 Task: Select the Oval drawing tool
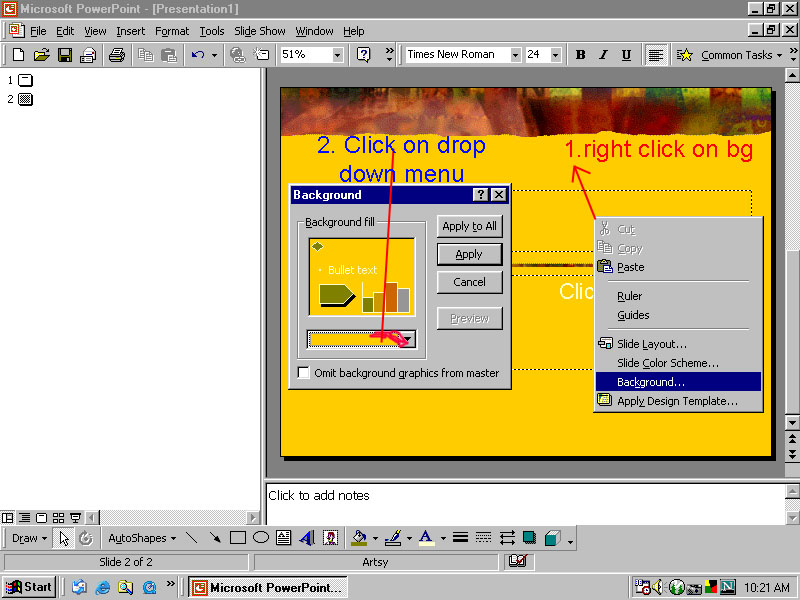261,538
